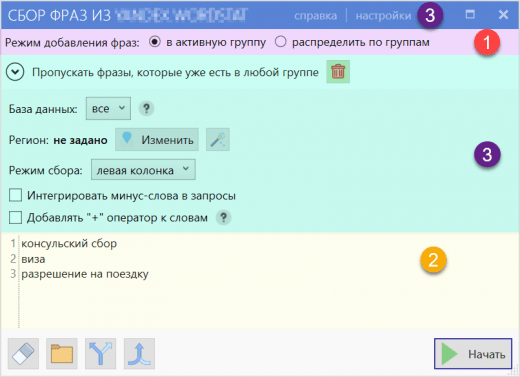Viewport: 520px width, 377px height.
Task: Click the Изменить region button
Action: 157,140
